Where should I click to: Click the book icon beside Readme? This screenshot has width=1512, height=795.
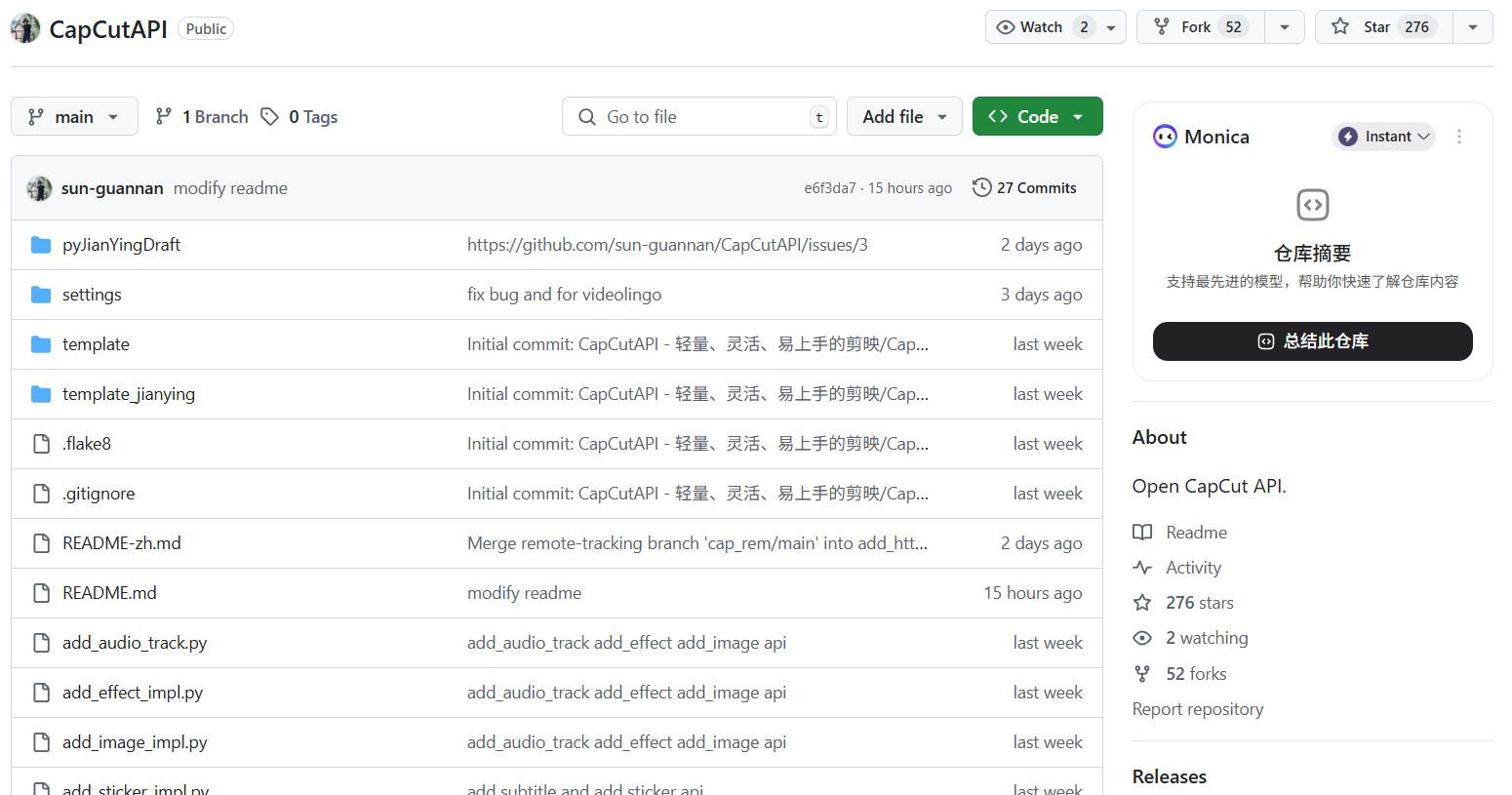pyautogui.click(x=1142, y=533)
